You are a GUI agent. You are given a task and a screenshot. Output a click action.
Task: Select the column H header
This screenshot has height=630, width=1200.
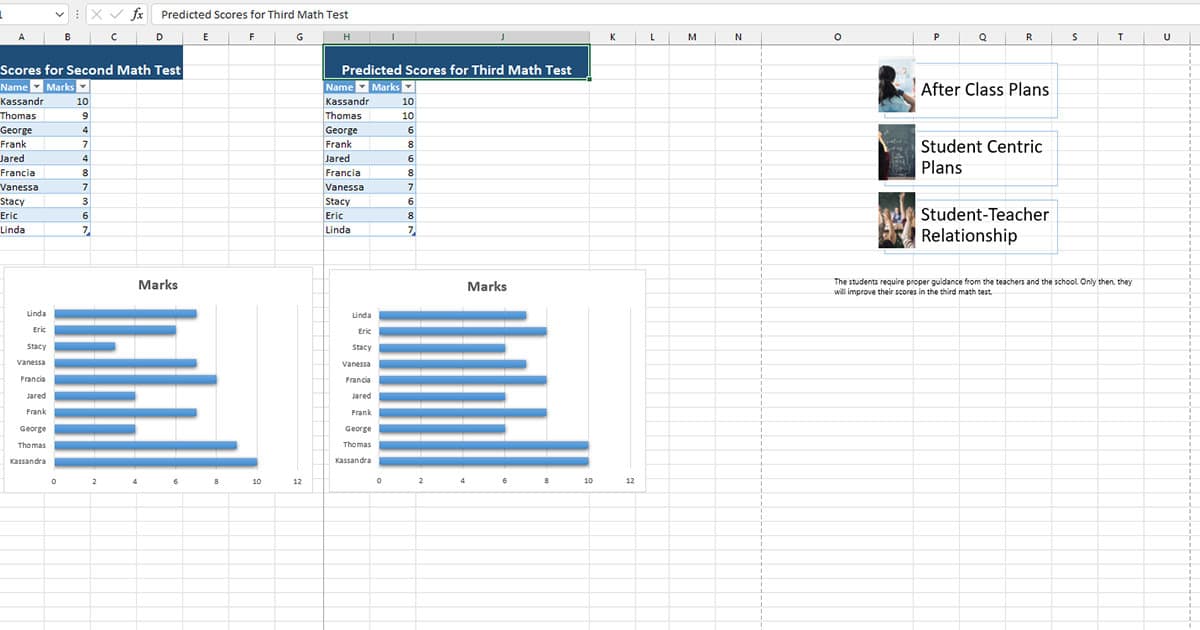345,36
